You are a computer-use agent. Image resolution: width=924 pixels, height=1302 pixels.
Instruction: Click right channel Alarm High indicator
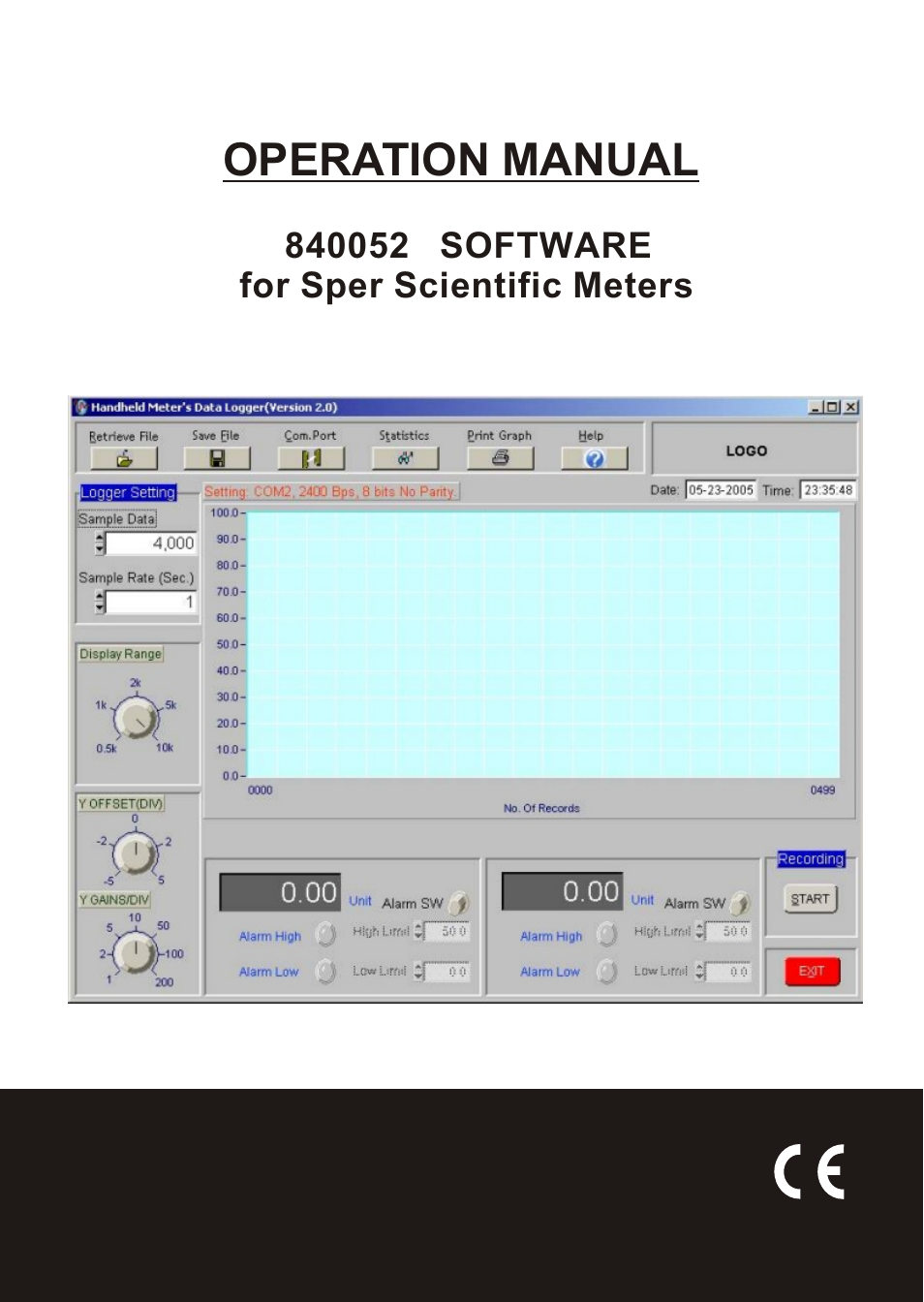coord(607,934)
